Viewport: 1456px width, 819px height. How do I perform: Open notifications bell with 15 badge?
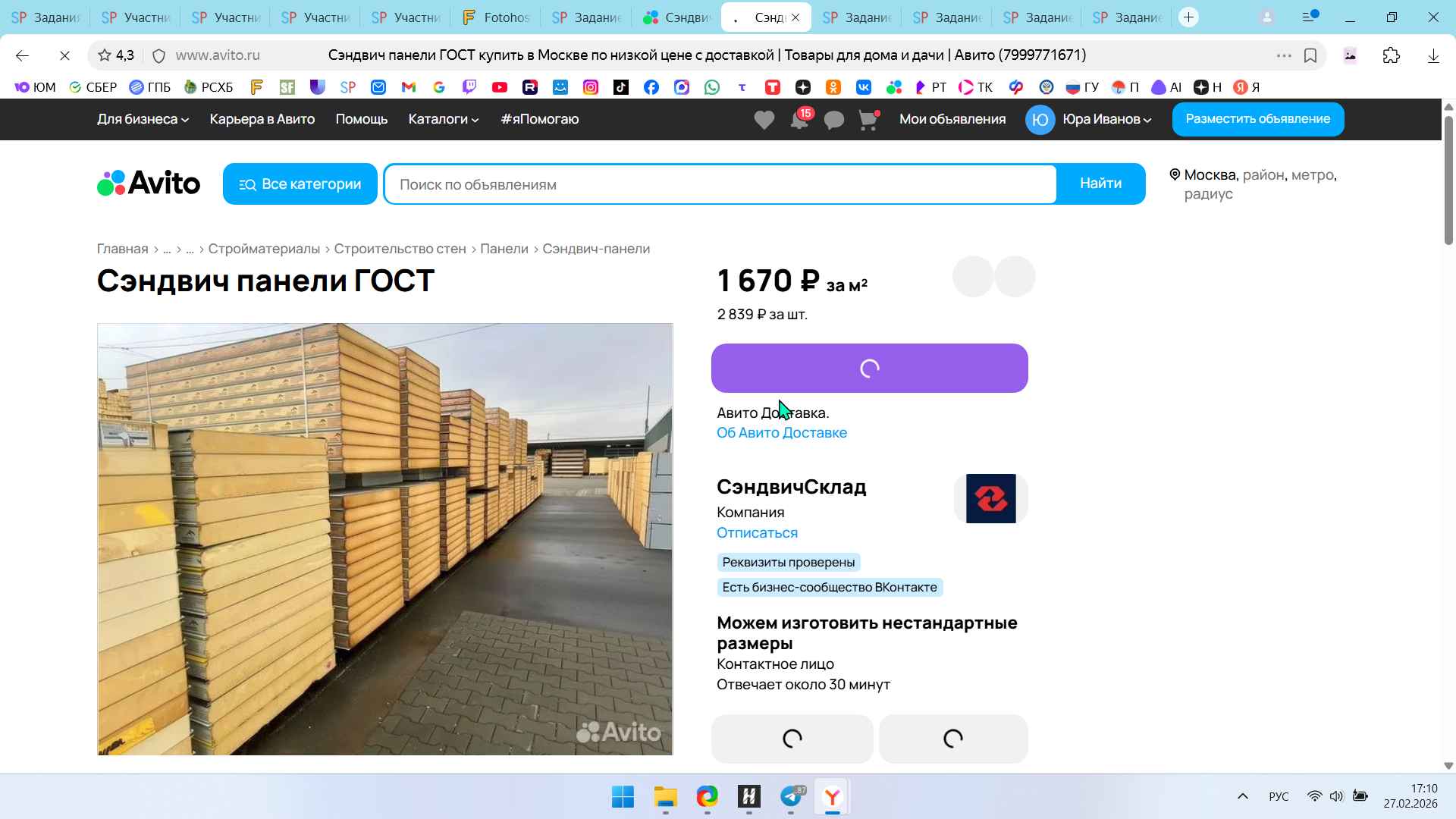pyautogui.click(x=799, y=120)
